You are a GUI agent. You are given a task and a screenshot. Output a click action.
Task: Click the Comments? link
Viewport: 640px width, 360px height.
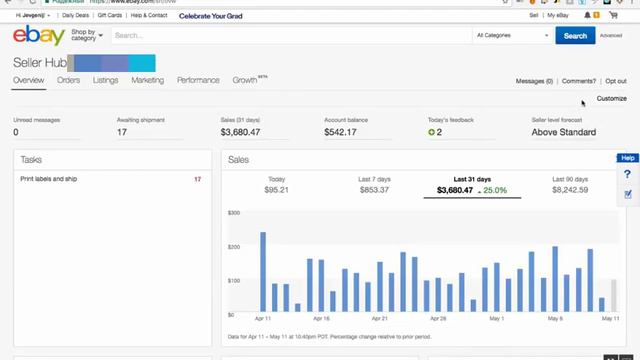[x=579, y=81]
